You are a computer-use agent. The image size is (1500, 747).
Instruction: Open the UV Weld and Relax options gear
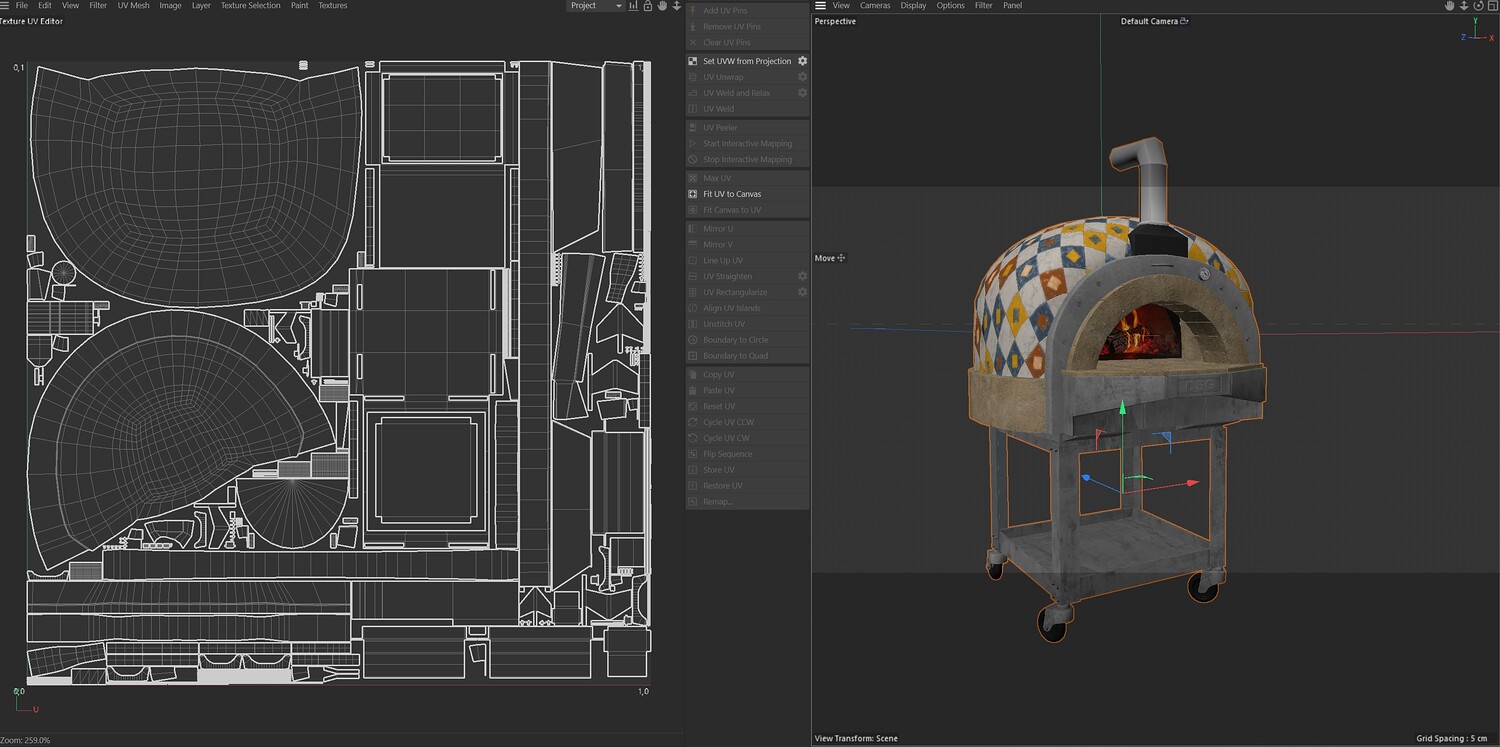[802, 93]
